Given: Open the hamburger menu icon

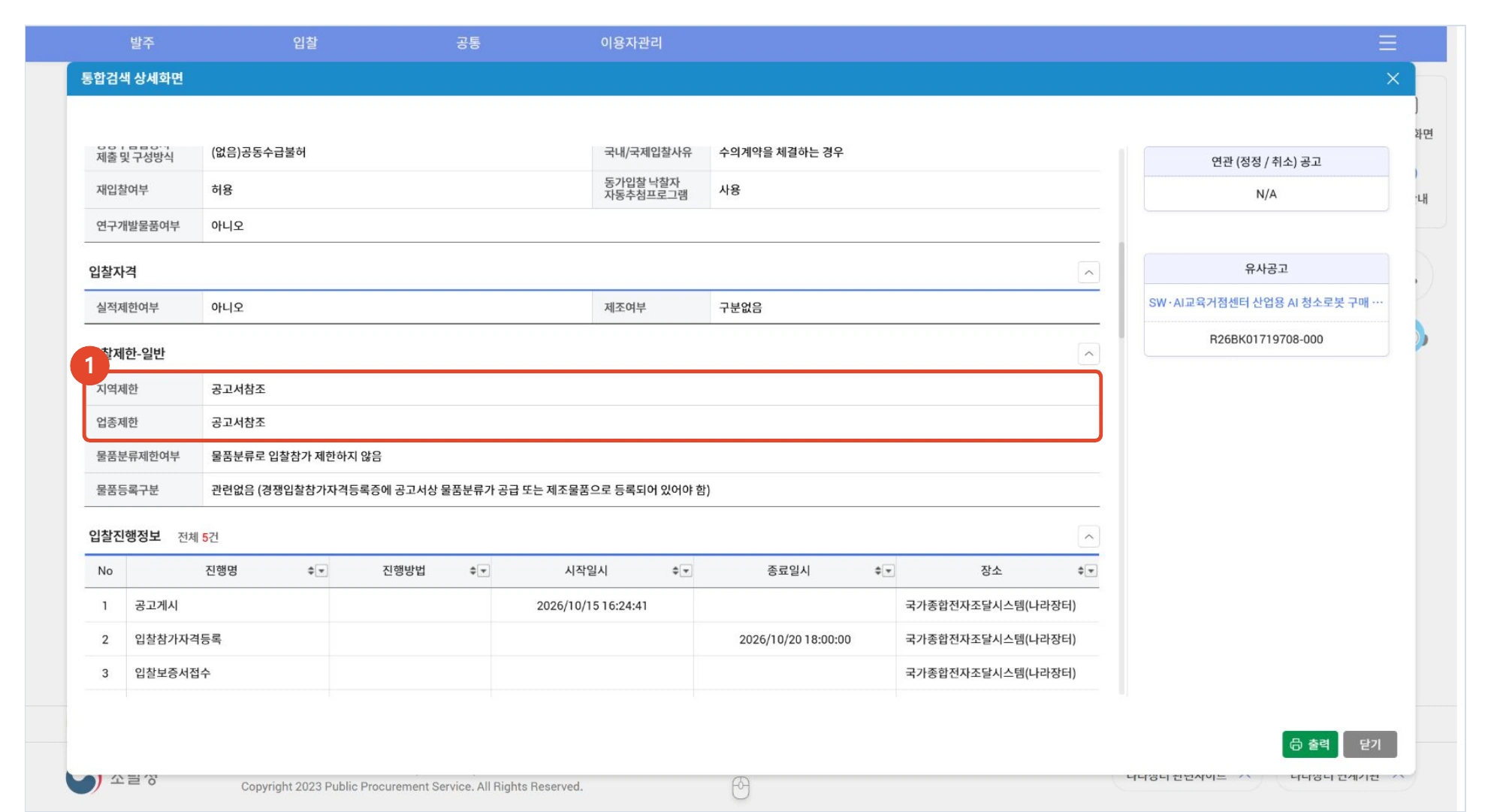Looking at the screenshot, I should [x=1387, y=43].
